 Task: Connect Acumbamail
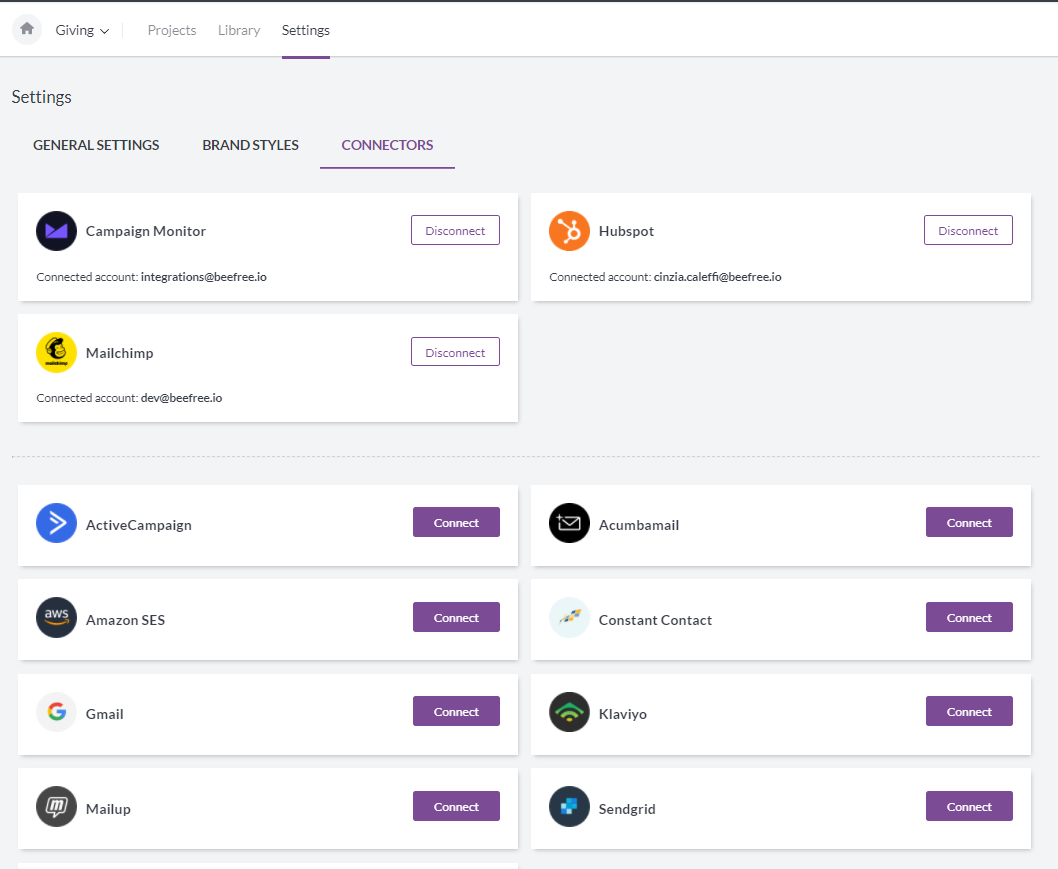click(969, 522)
